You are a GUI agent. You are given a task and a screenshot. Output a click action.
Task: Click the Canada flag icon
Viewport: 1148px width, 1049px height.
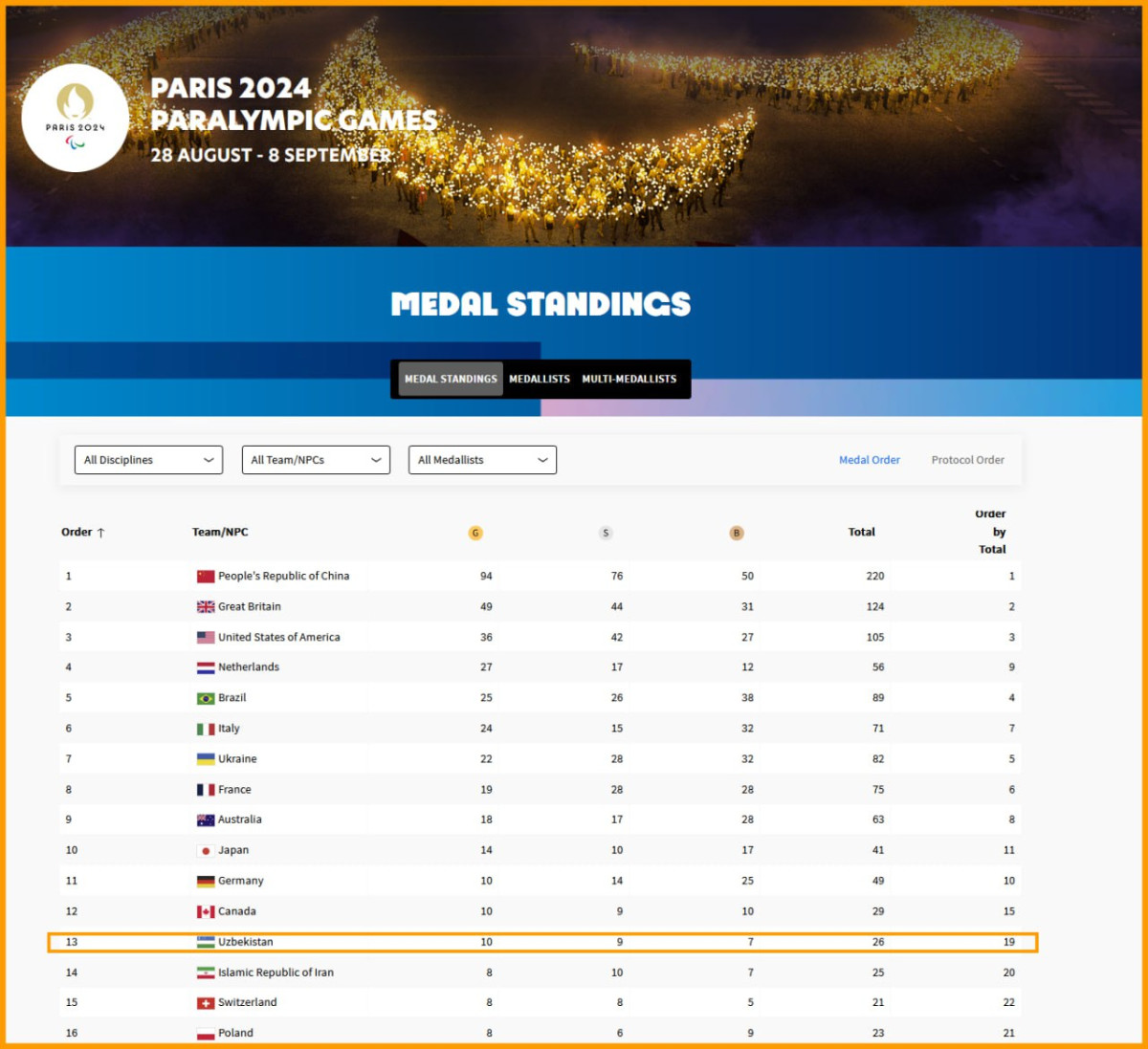pos(206,911)
